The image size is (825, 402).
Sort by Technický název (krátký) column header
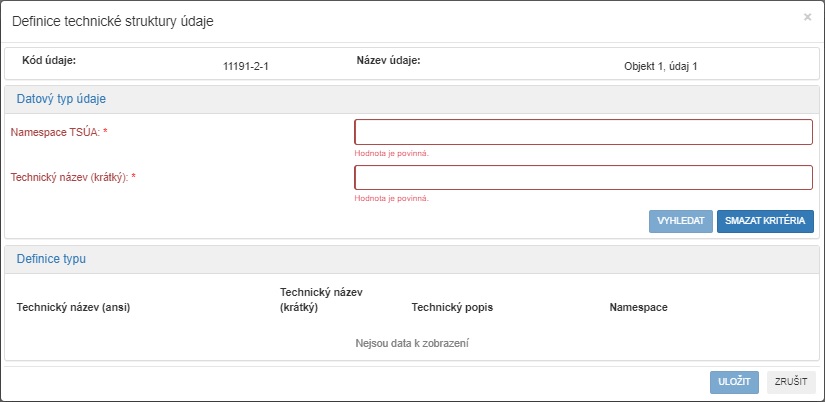pos(320,299)
